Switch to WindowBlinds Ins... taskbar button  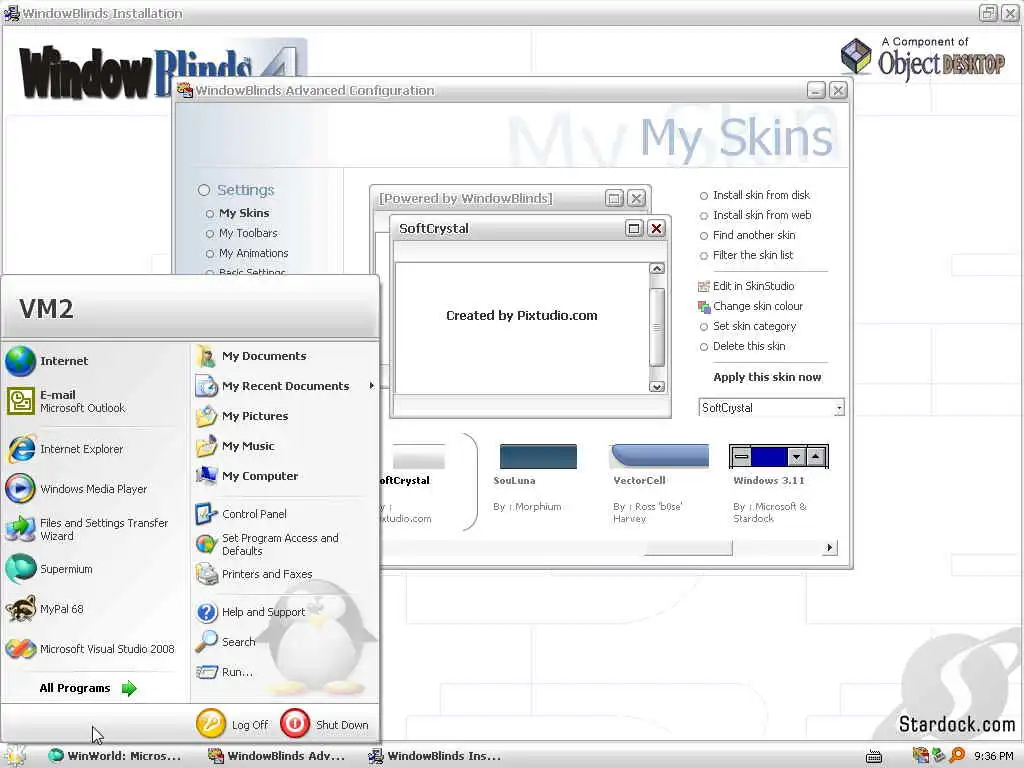point(435,756)
